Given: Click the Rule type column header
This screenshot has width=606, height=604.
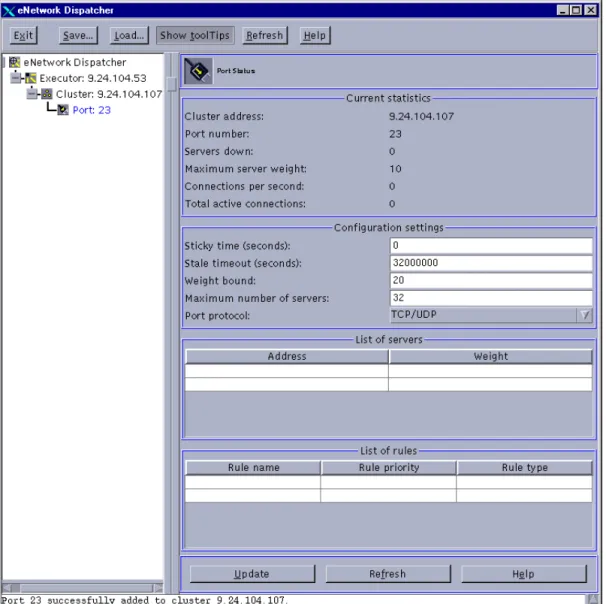Looking at the screenshot, I should [x=525, y=468].
